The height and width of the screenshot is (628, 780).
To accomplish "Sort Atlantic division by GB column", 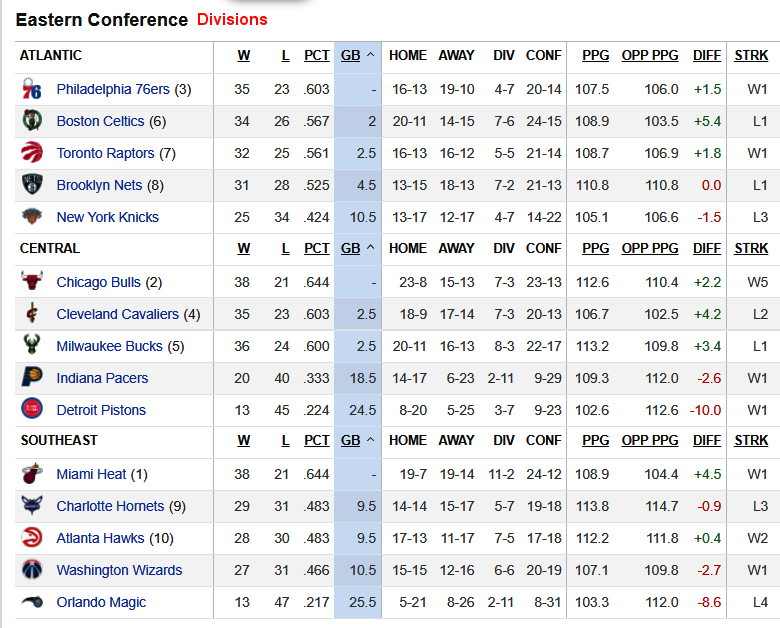I will (x=351, y=56).
